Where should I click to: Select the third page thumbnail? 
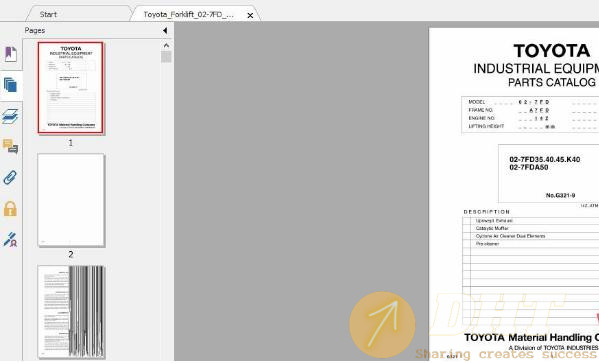[x=71, y=312]
